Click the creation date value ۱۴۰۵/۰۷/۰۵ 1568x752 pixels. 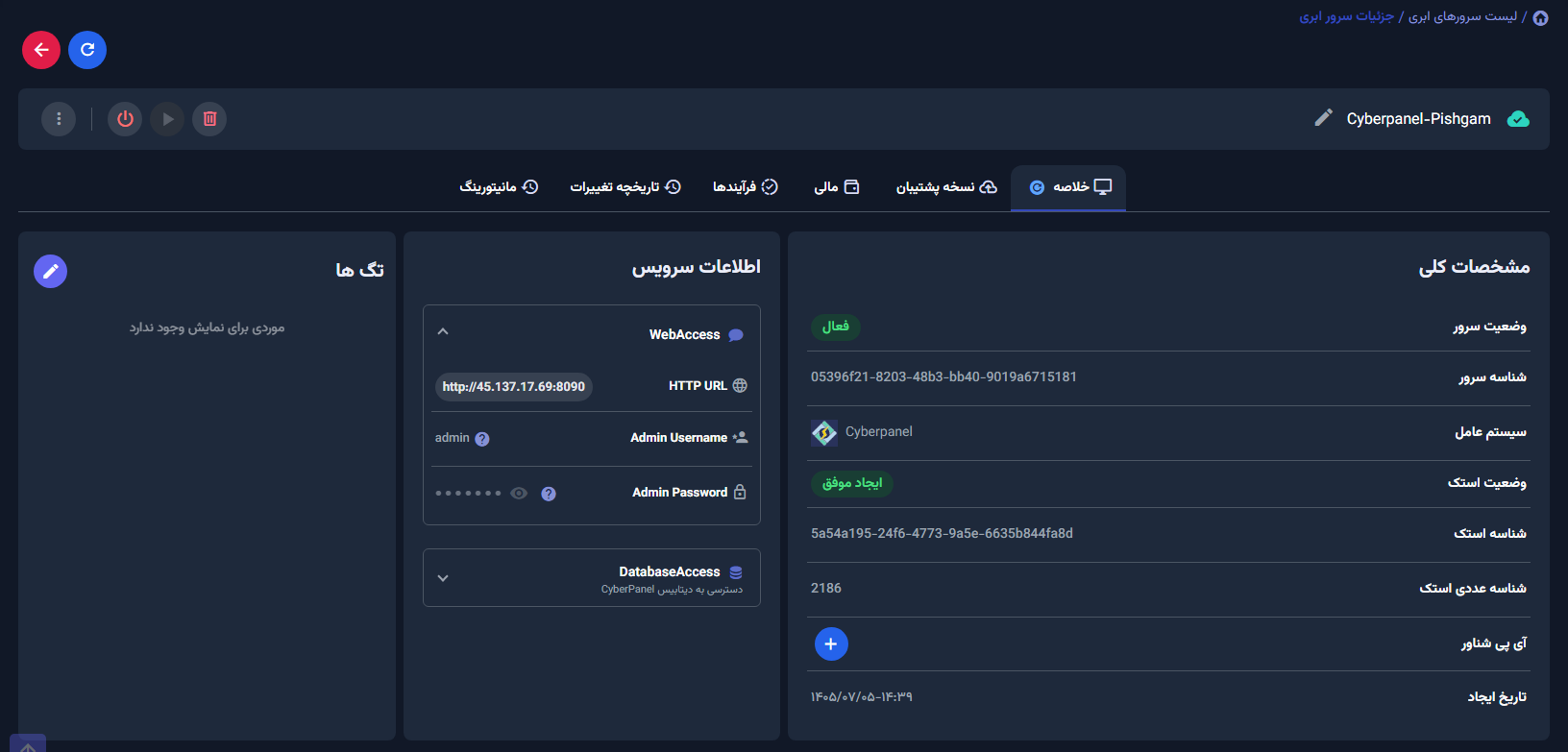861,697
